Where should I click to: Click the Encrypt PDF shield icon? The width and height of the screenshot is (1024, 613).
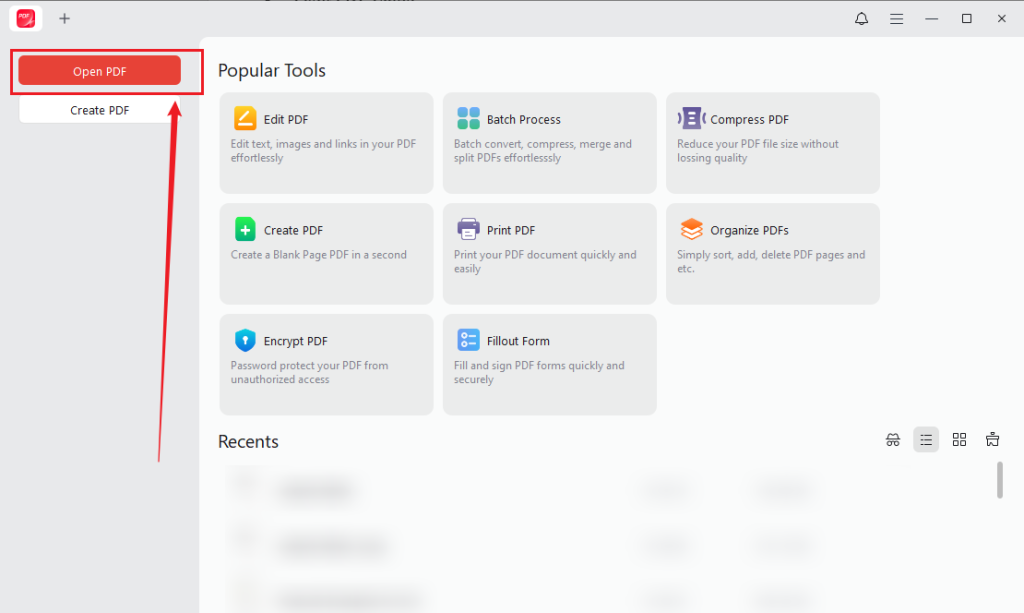[x=245, y=340]
